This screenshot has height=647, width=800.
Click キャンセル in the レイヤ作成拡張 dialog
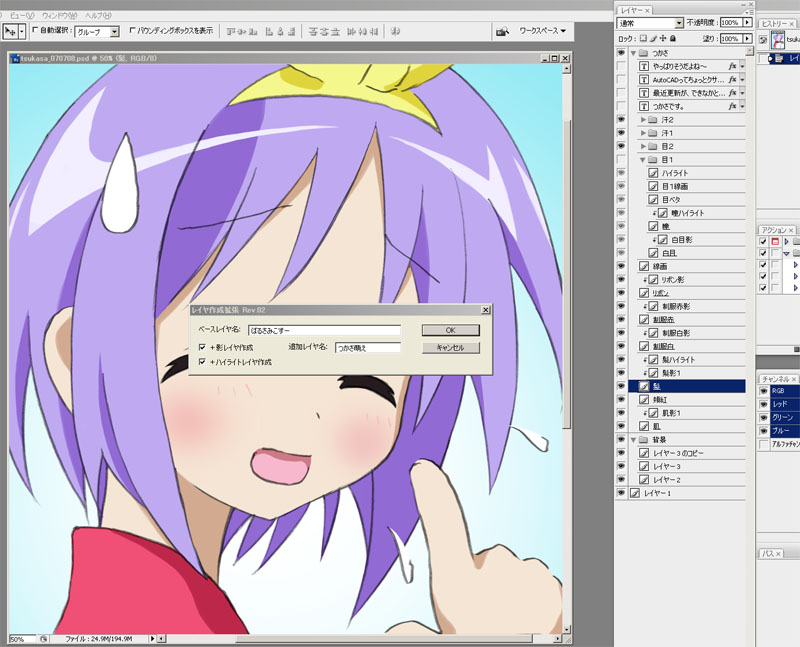tap(451, 347)
